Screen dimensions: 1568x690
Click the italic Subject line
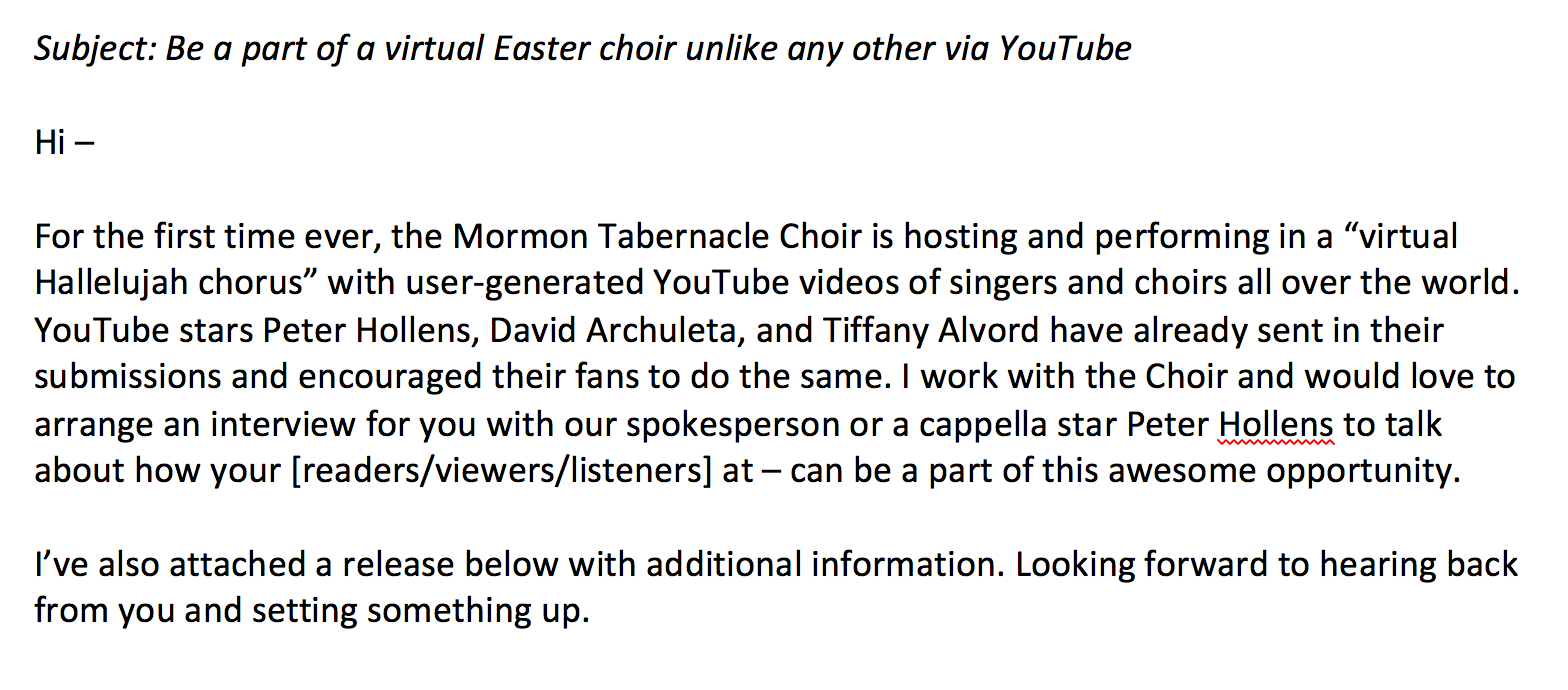pyautogui.click(x=582, y=48)
